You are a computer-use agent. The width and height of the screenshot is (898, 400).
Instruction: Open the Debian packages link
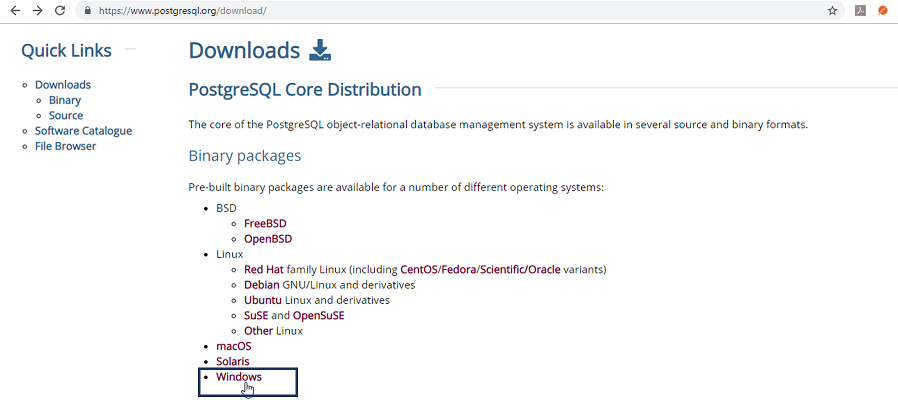262,285
